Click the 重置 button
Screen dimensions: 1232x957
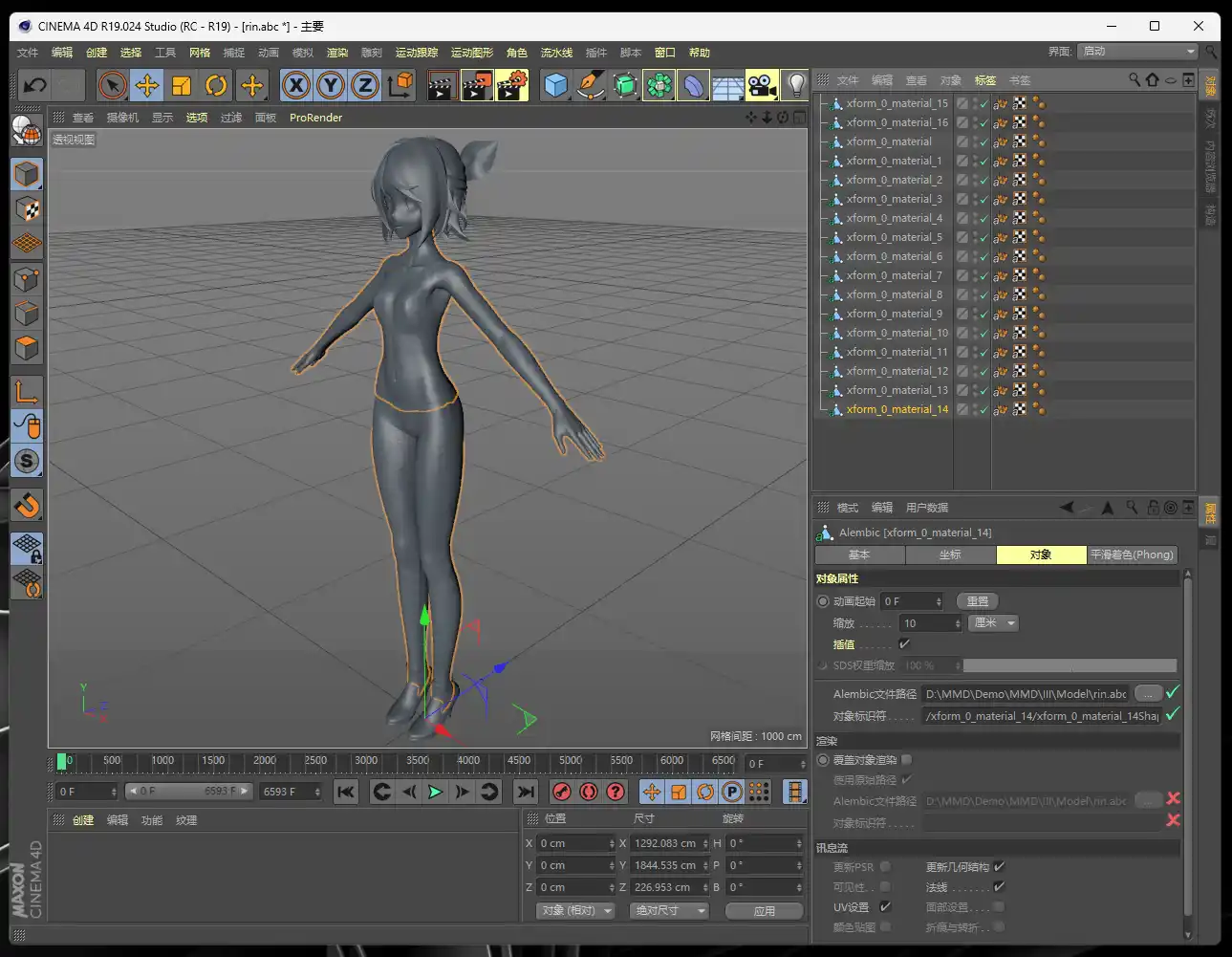[977, 601]
